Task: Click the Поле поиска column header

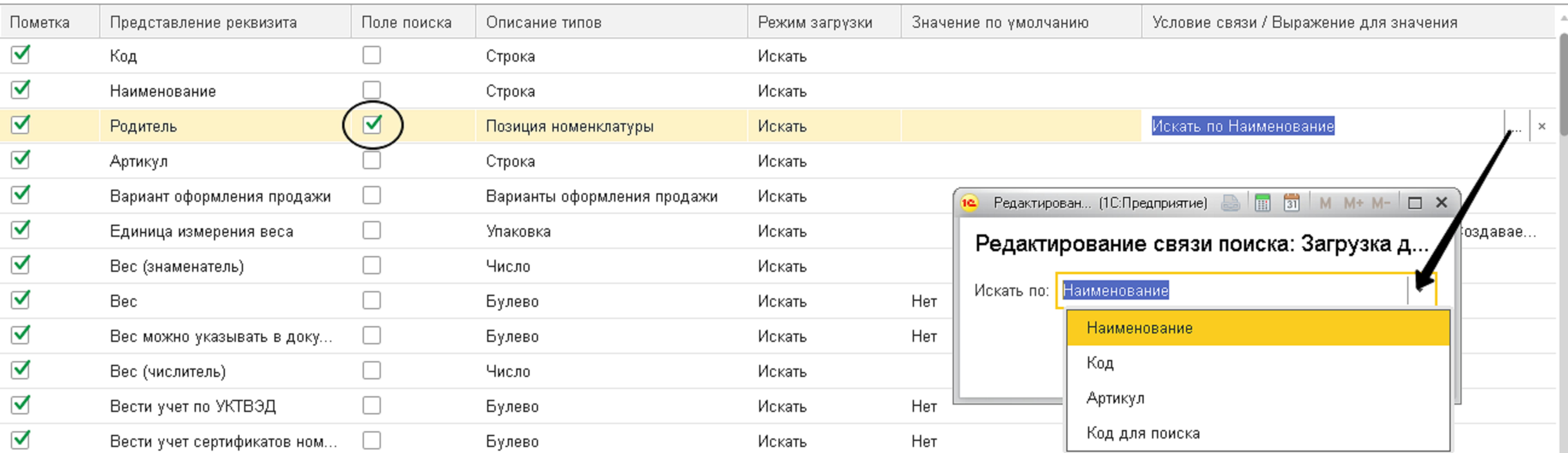Action: coord(413,22)
